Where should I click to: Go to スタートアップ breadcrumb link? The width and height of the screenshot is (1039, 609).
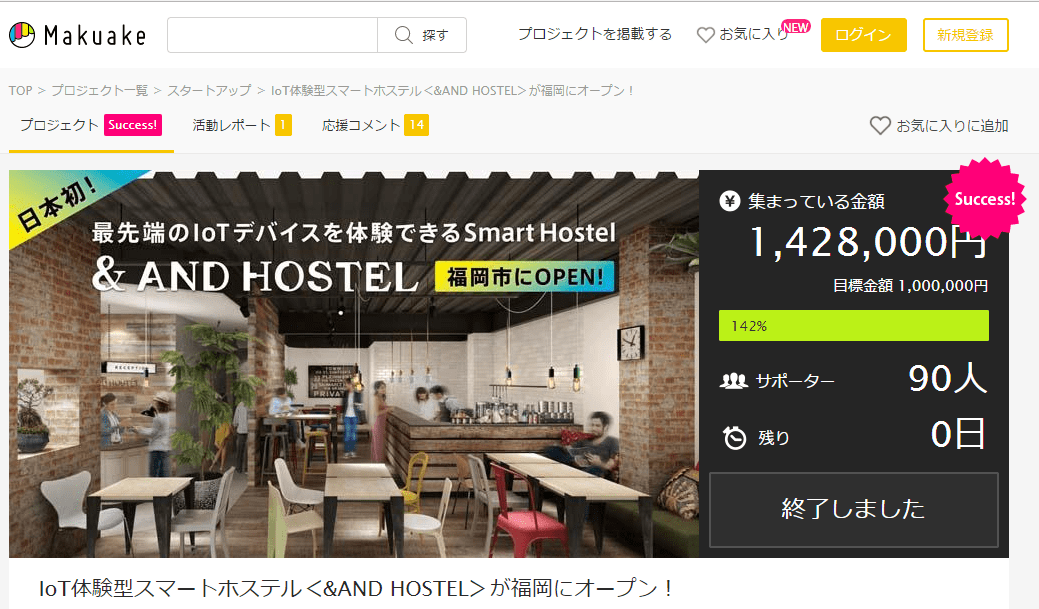[209, 90]
